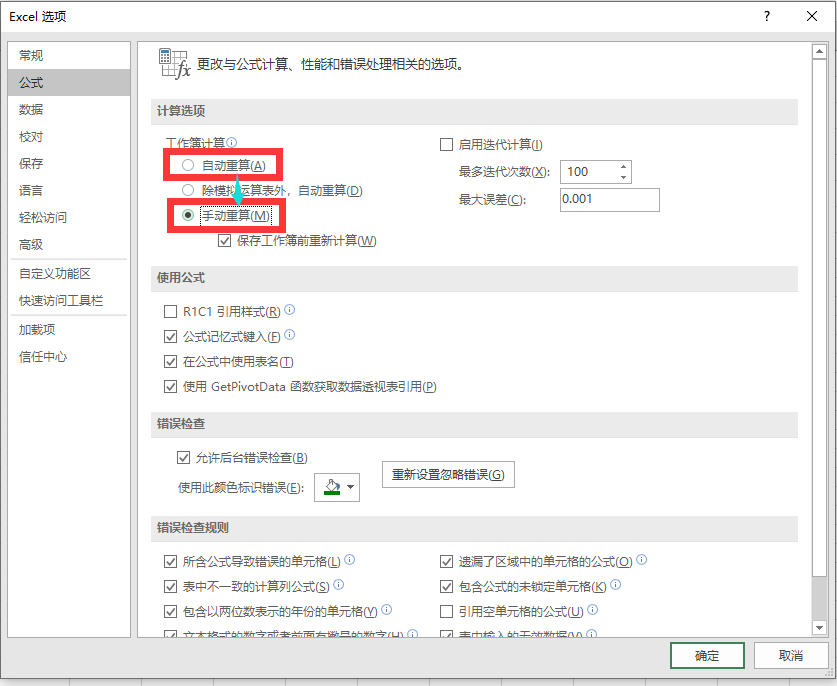Open the 校对 category
The height and width of the screenshot is (686, 837).
pyautogui.click(x=69, y=137)
